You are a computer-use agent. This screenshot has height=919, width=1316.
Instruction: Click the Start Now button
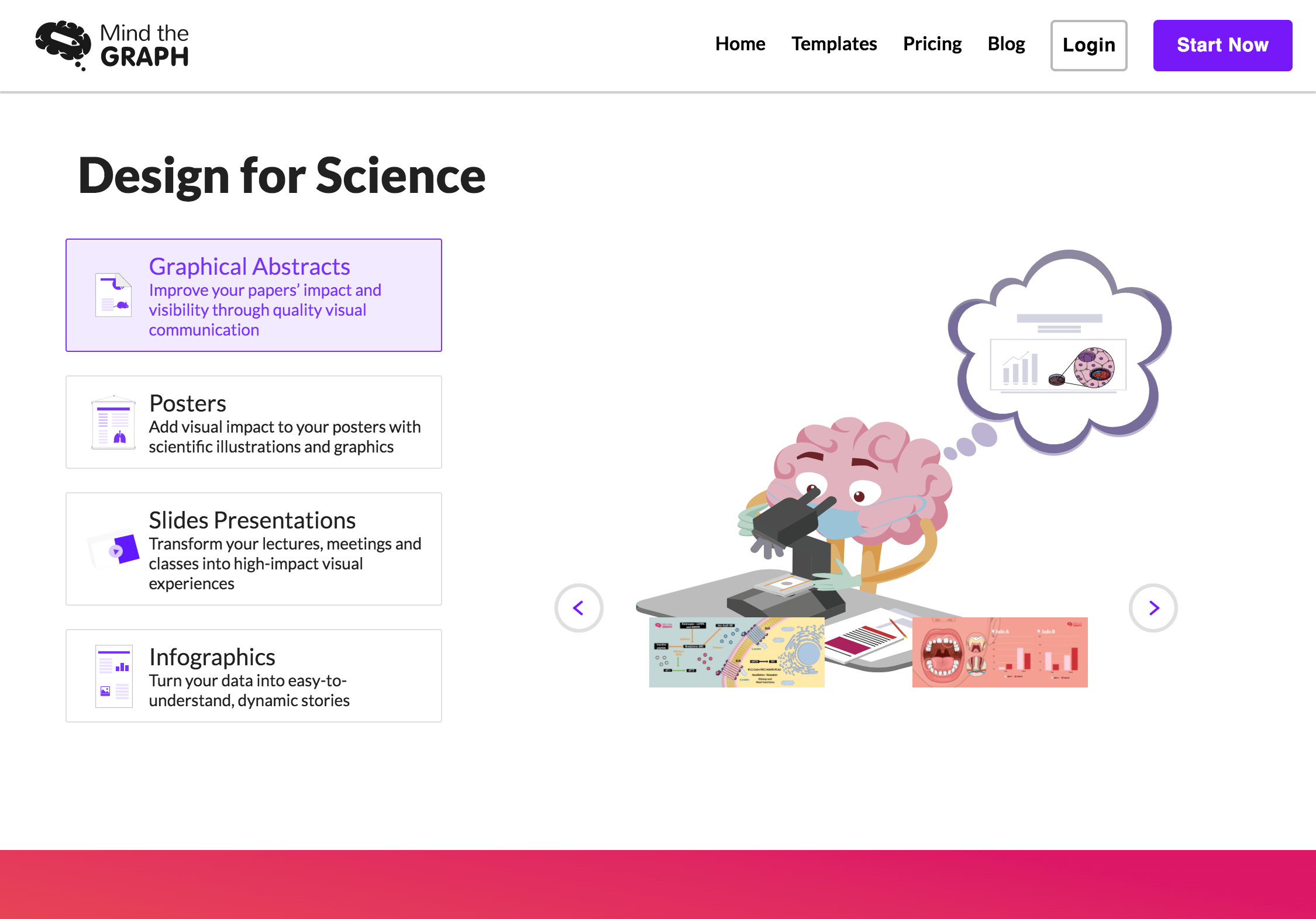point(1222,44)
